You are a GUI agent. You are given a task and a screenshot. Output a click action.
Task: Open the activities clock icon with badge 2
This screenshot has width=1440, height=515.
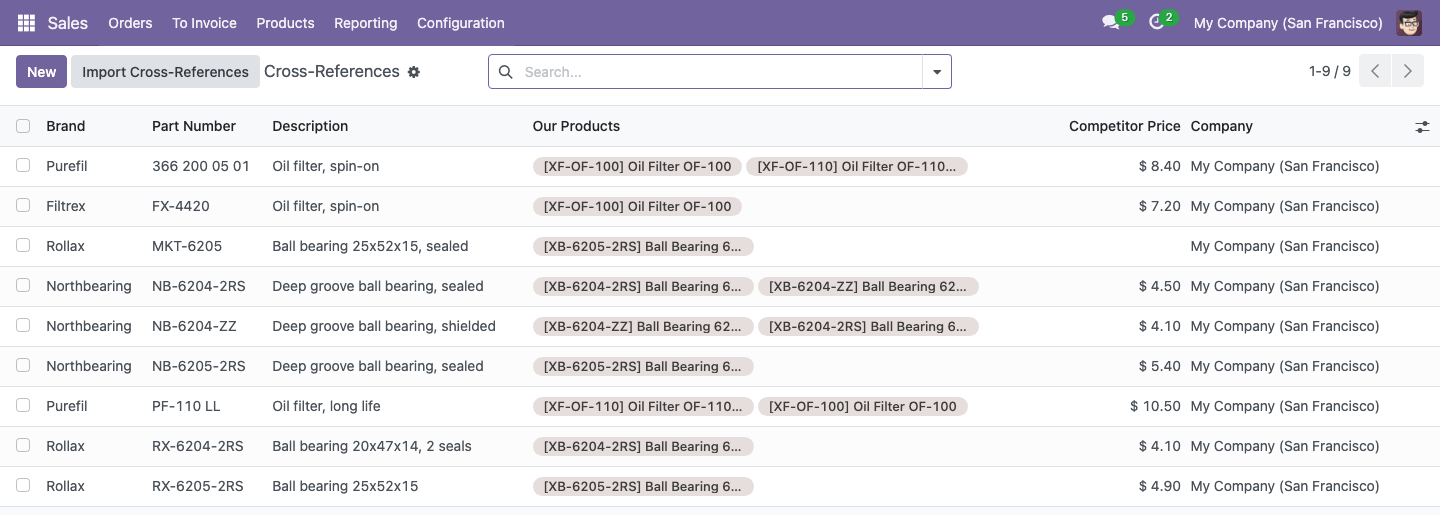tap(1157, 23)
